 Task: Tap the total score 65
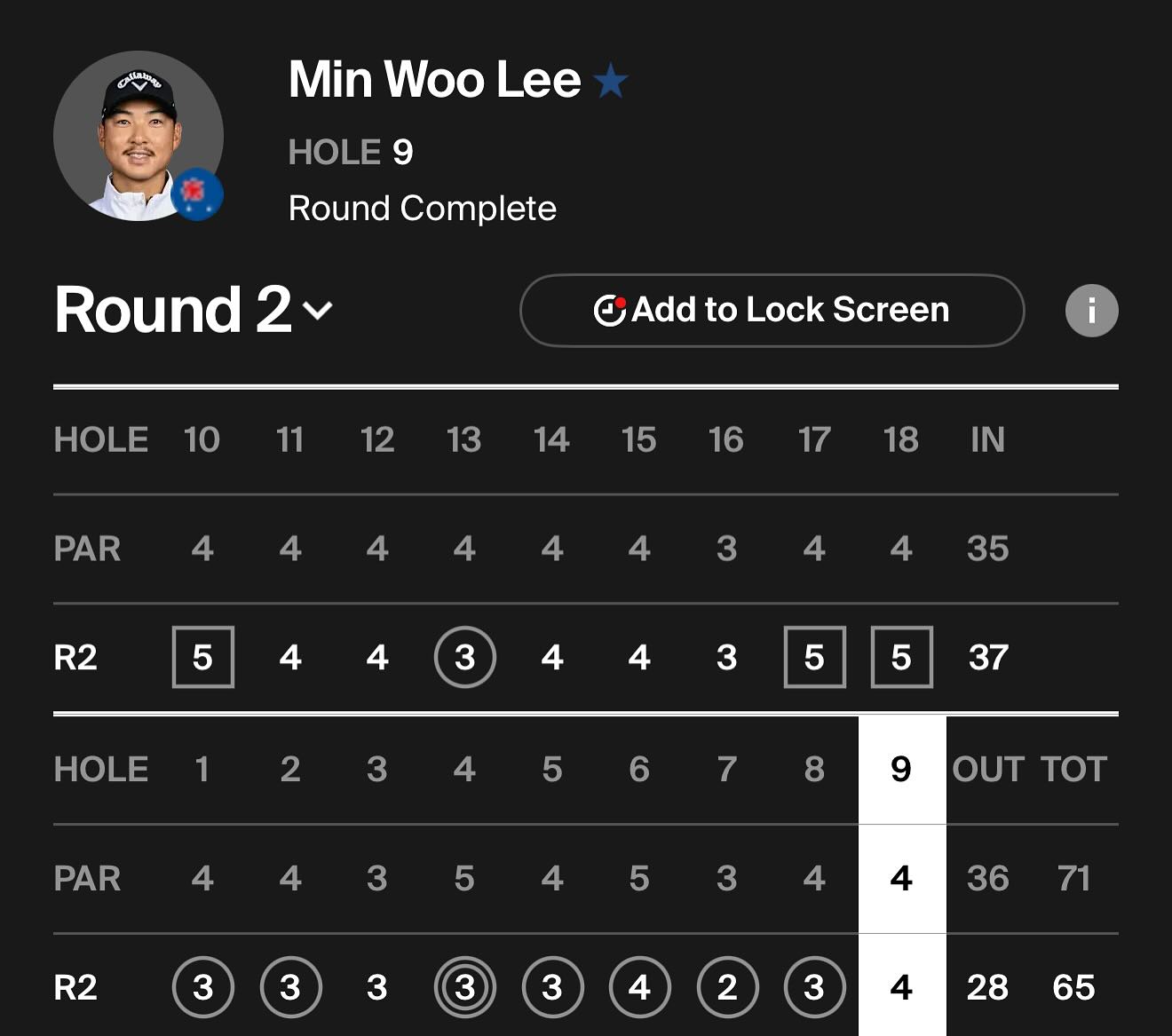click(1073, 987)
